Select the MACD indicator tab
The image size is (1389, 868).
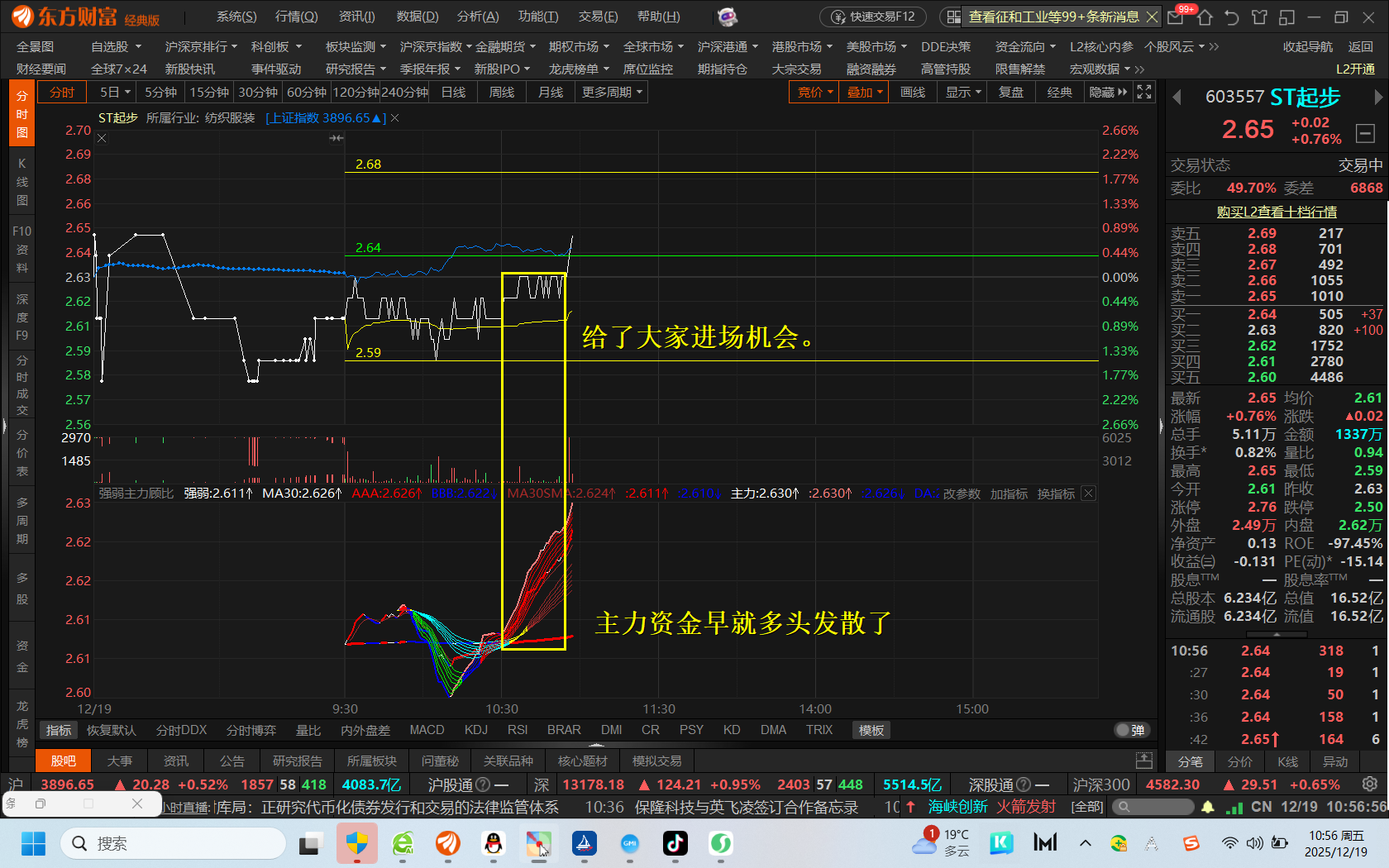427,730
